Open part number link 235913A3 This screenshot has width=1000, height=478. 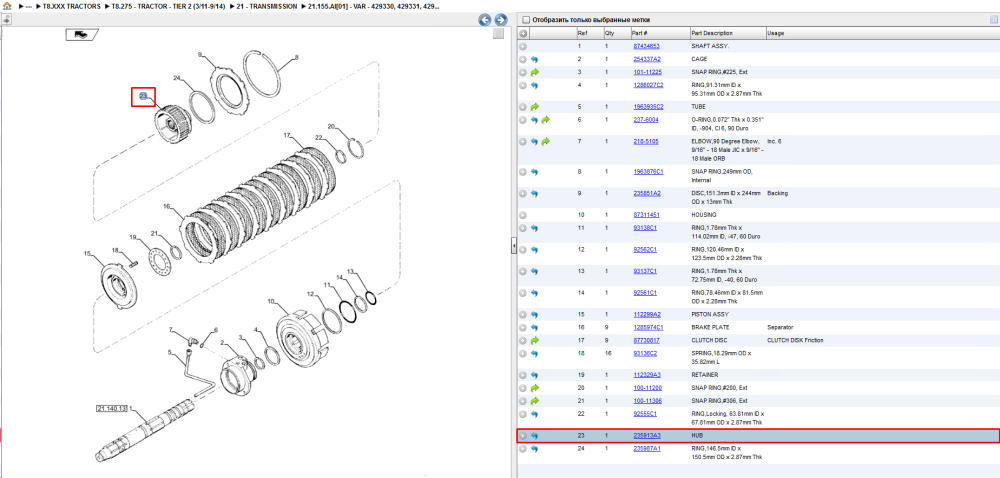coord(647,436)
